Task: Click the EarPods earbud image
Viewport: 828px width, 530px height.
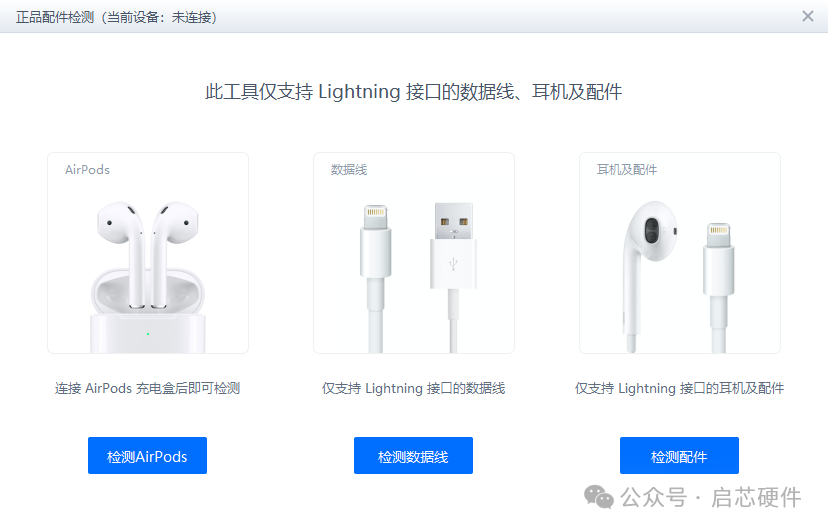Action: [649, 276]
